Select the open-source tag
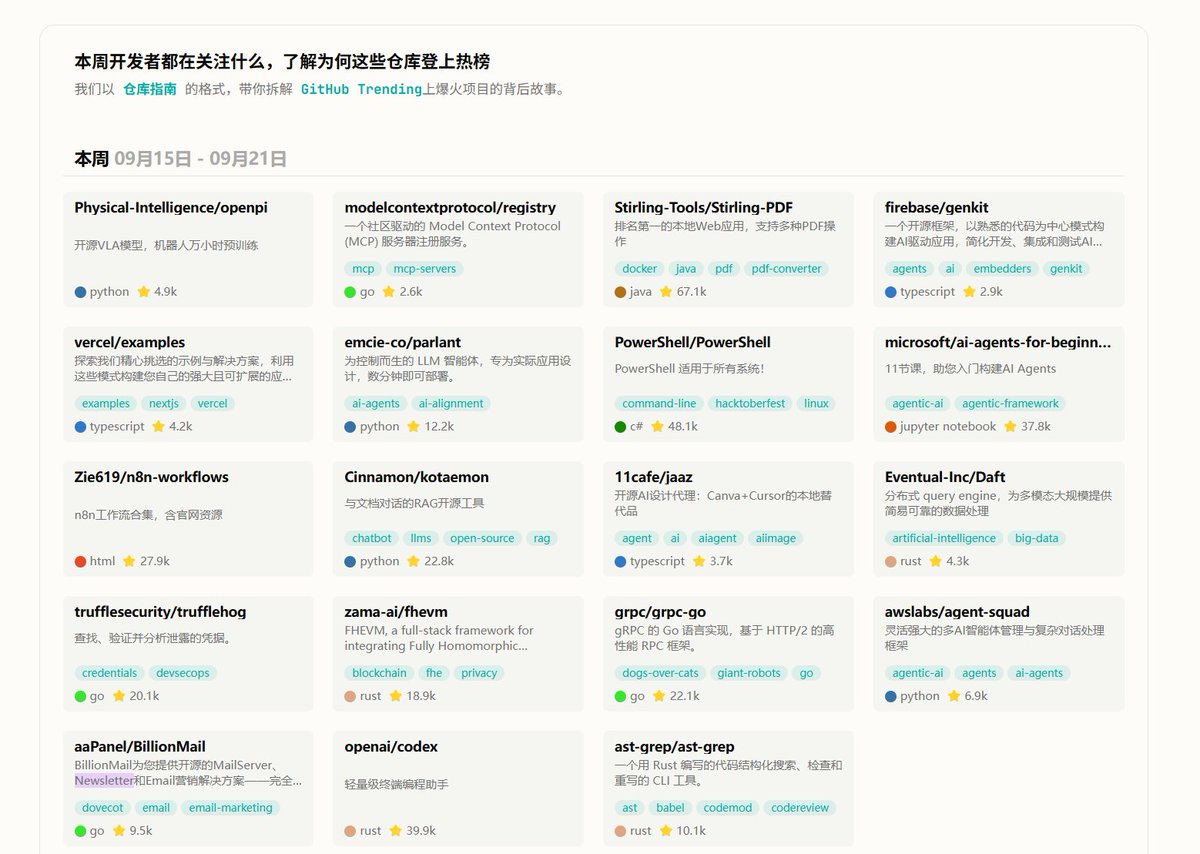This screenshot has width=1200, height=854. (482, 539)
